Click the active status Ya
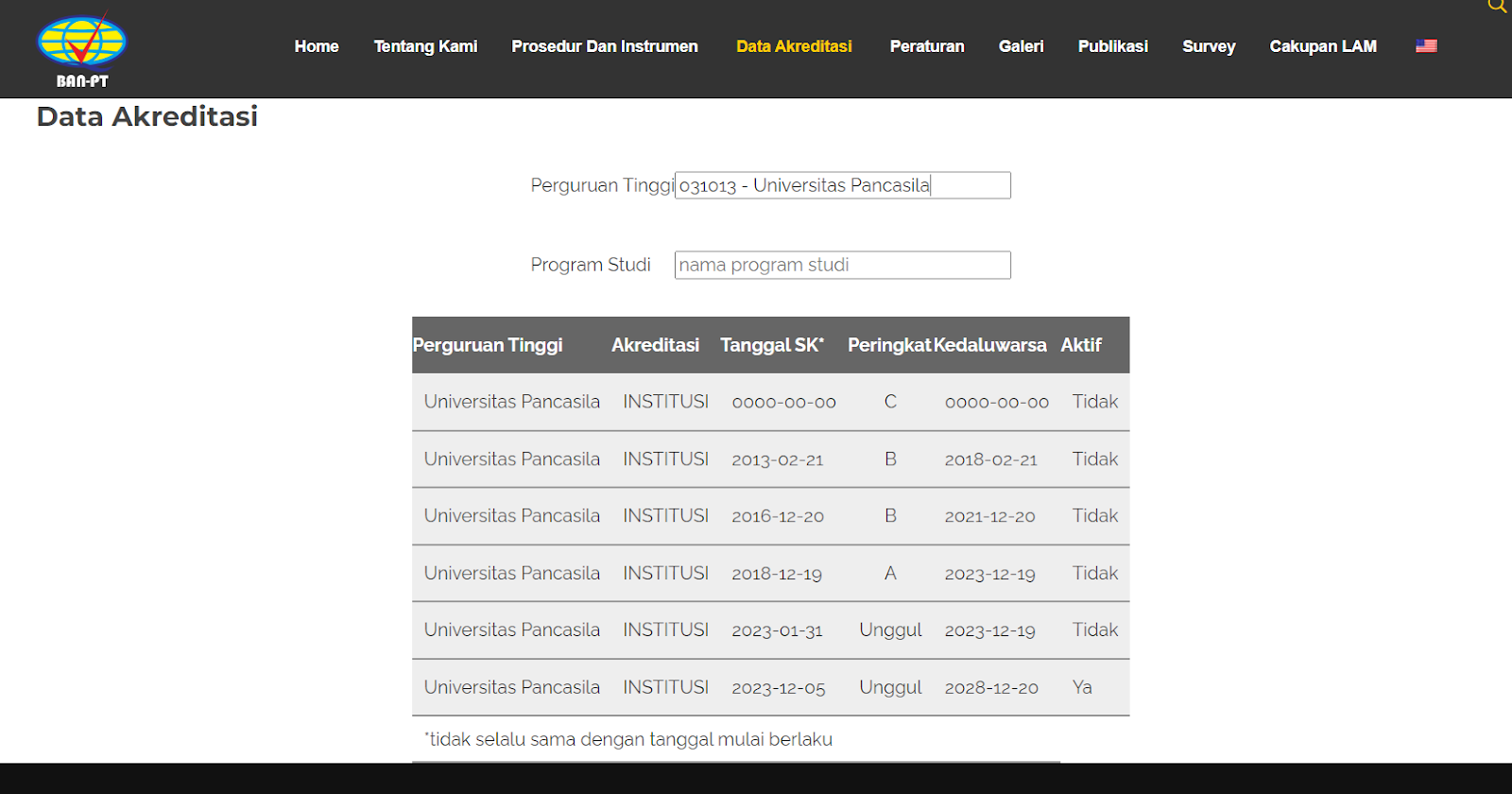 tap(1082, 688)
